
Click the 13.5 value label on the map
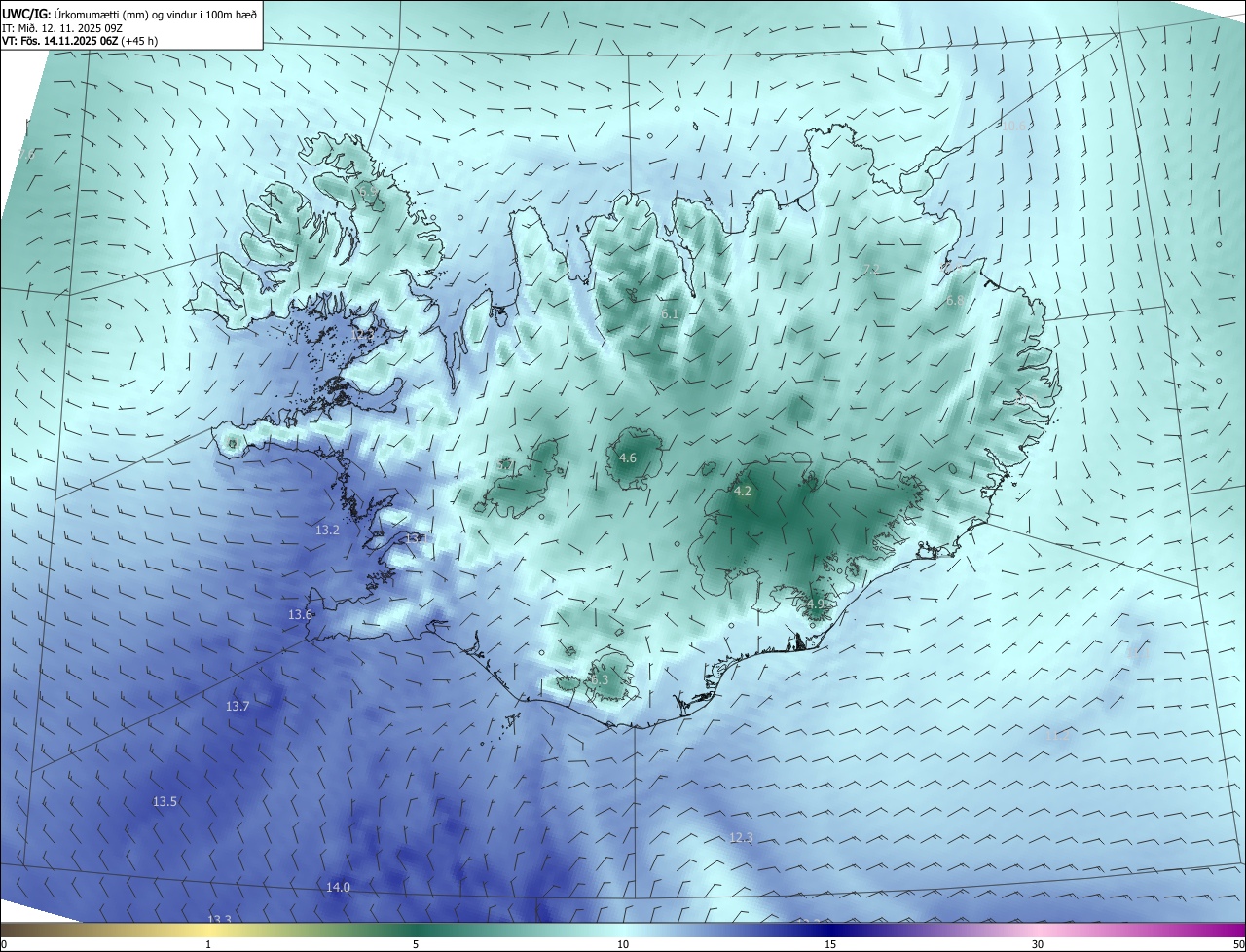pyautogui.click(x=165, y=802)
